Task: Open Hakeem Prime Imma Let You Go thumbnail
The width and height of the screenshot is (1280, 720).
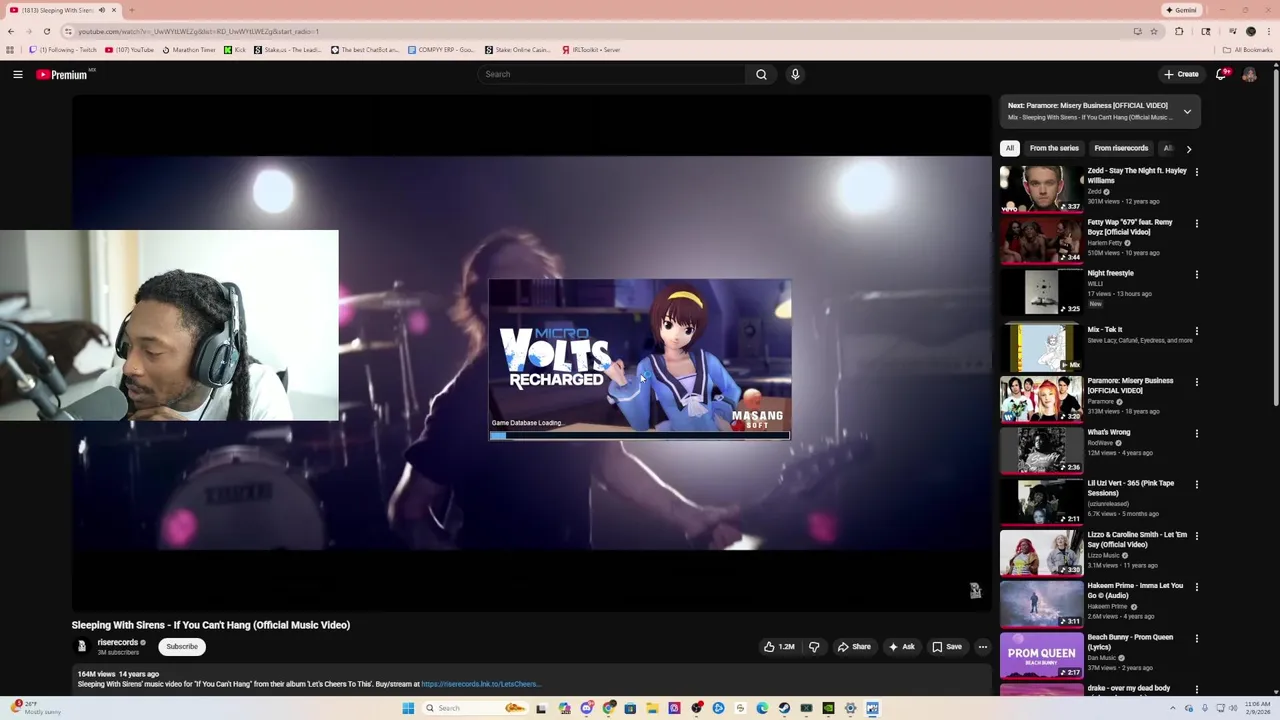Action: pos(1041,604)
